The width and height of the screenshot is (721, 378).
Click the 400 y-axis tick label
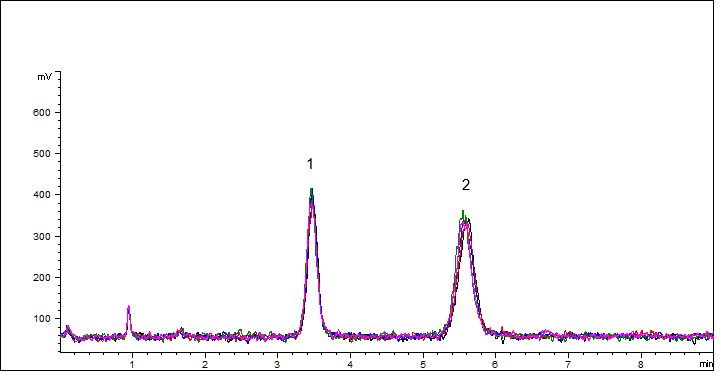pos(41,195)
